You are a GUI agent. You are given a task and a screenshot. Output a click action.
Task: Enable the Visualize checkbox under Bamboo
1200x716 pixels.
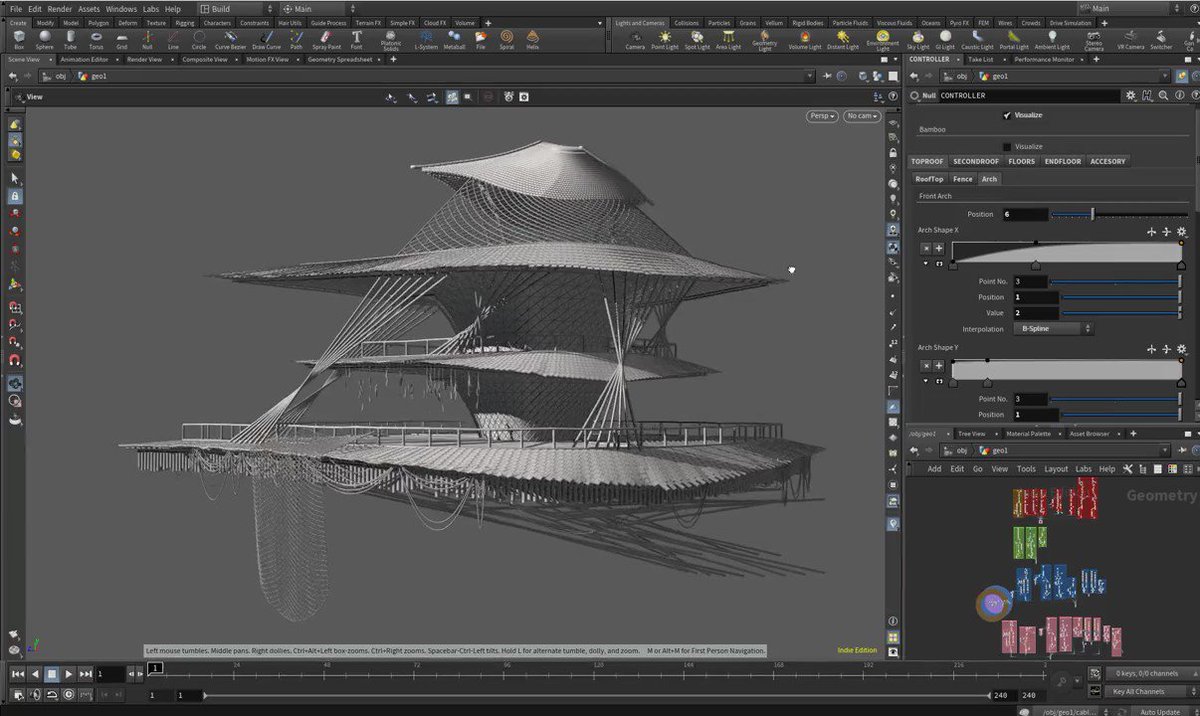coord(1007,146)
